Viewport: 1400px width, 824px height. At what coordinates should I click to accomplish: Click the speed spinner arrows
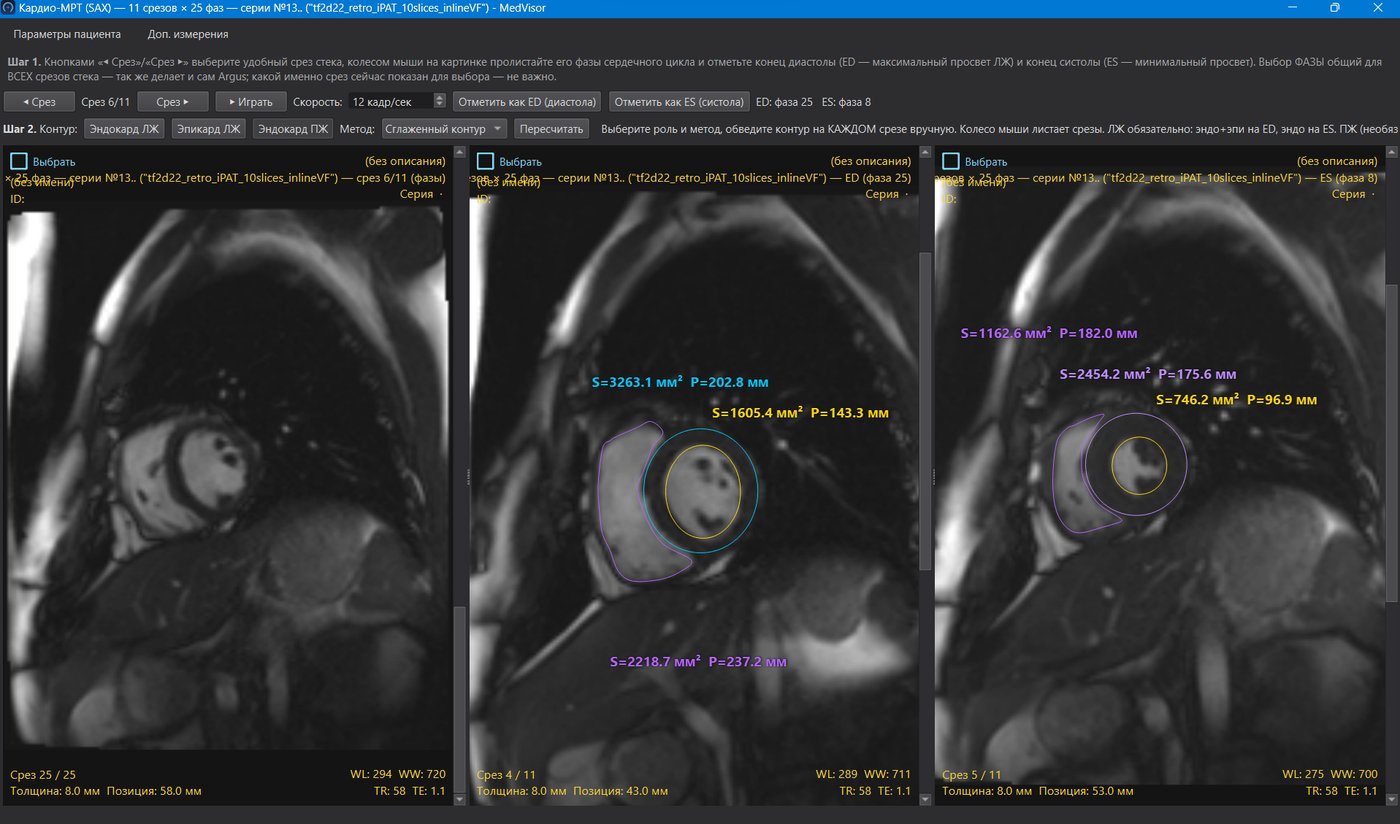click(x=440, y=102)
